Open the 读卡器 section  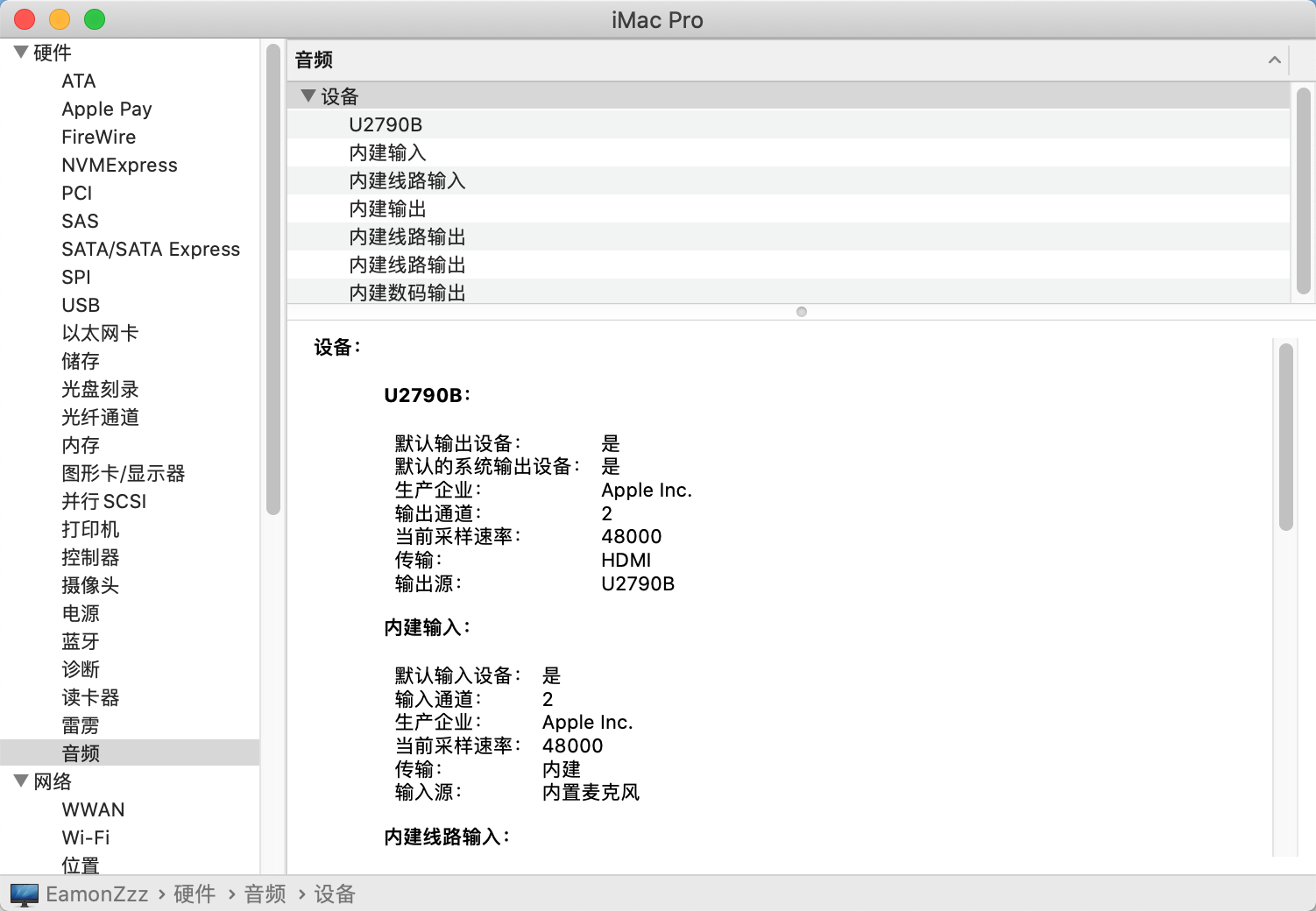click(90, 697)
